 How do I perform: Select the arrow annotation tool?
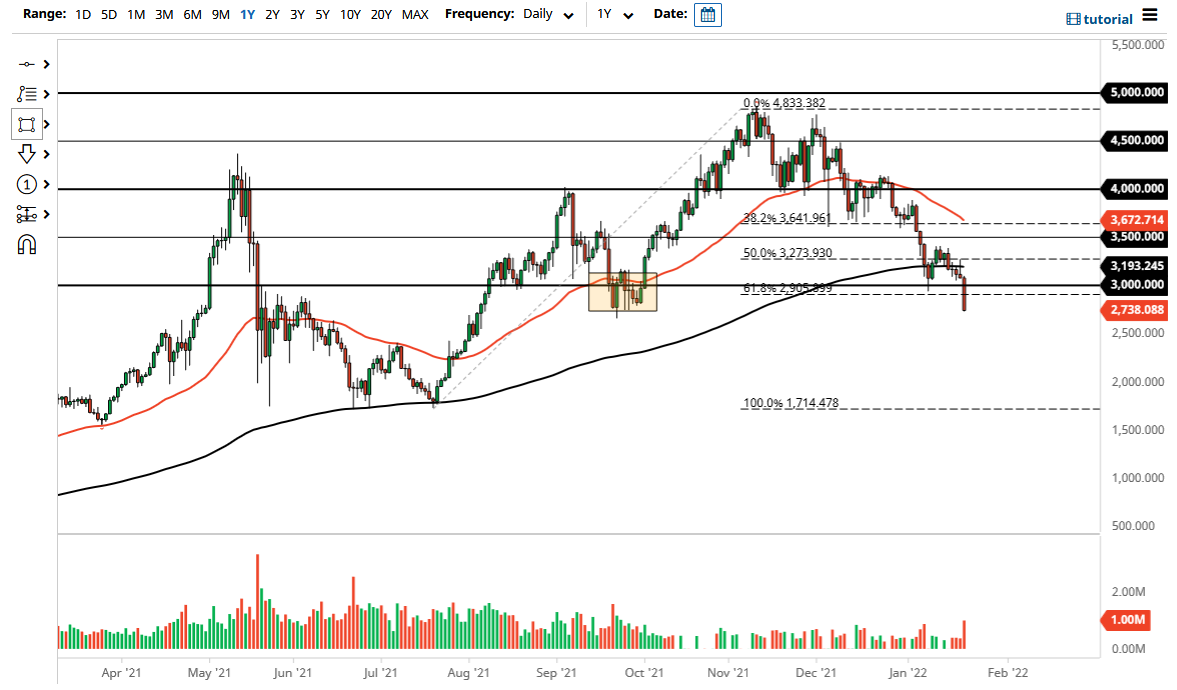point(28,153)
